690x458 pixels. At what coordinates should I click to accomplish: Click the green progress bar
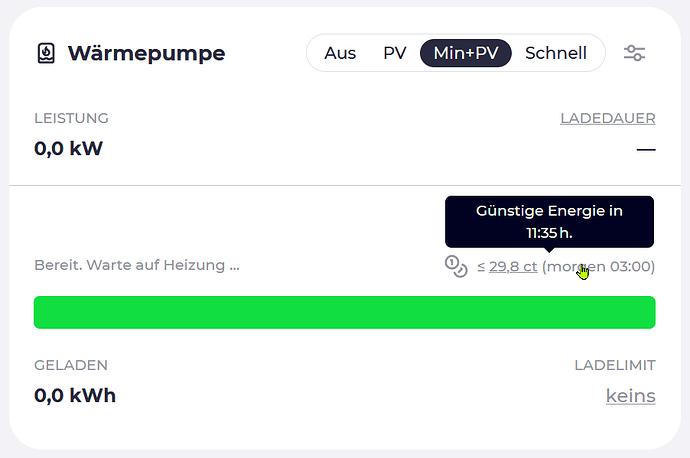coord(345,312)
